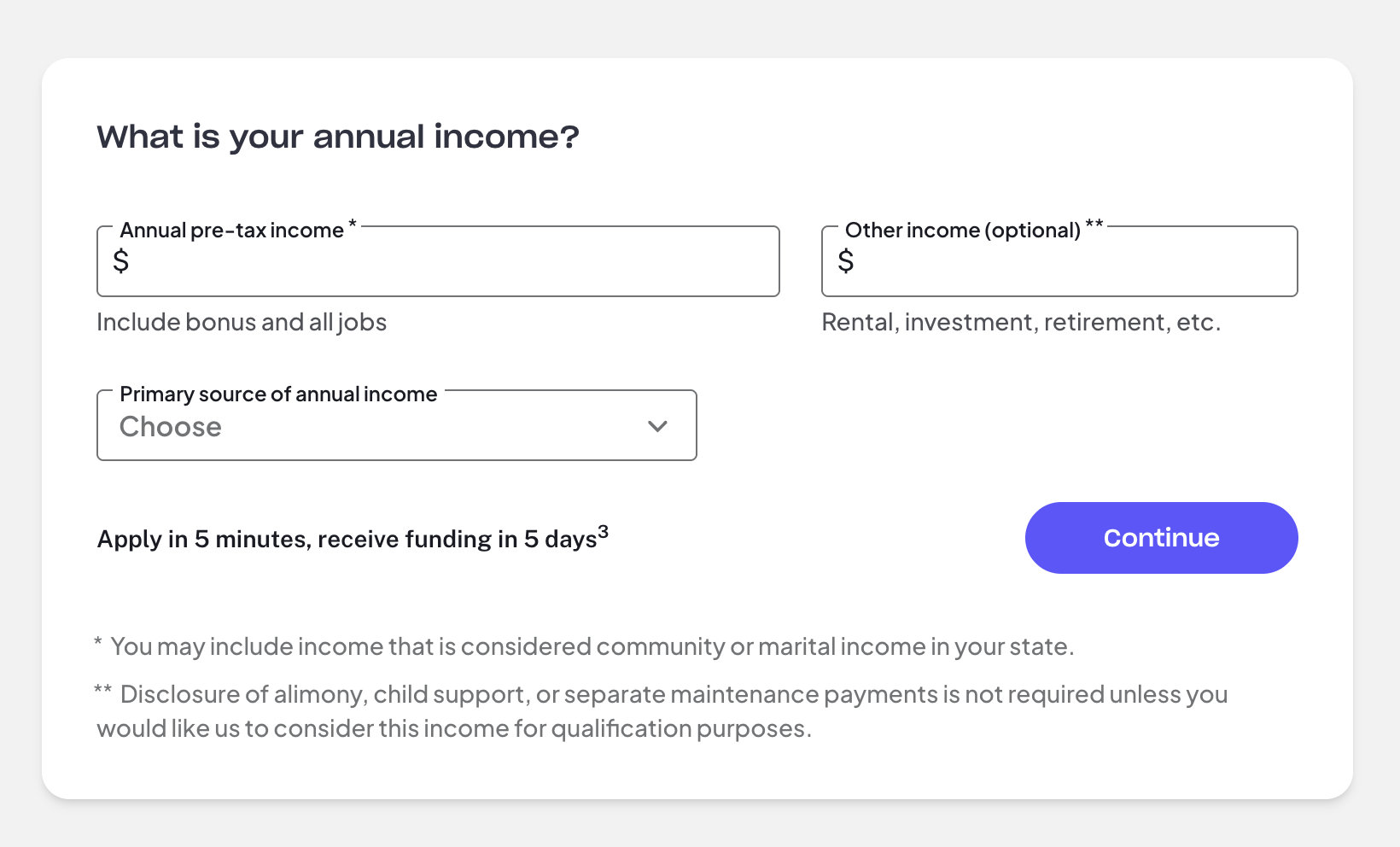Click the dollar sign in Other income field
Screen dimensions: 1400x847
(846, 260)
